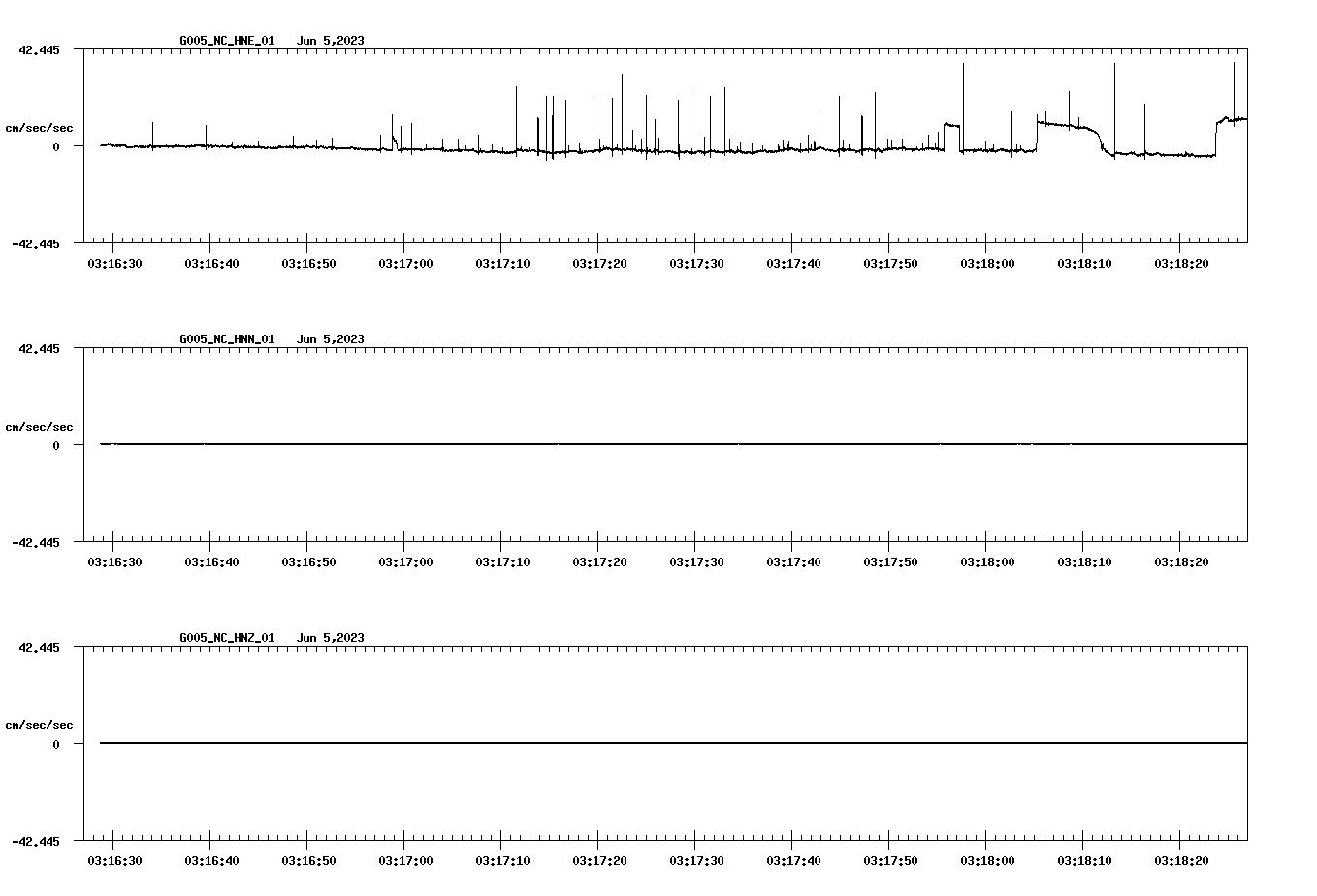
Task: Click the cm/sec/sec unit label of the HNZ plot
Action: pos(39,725)
